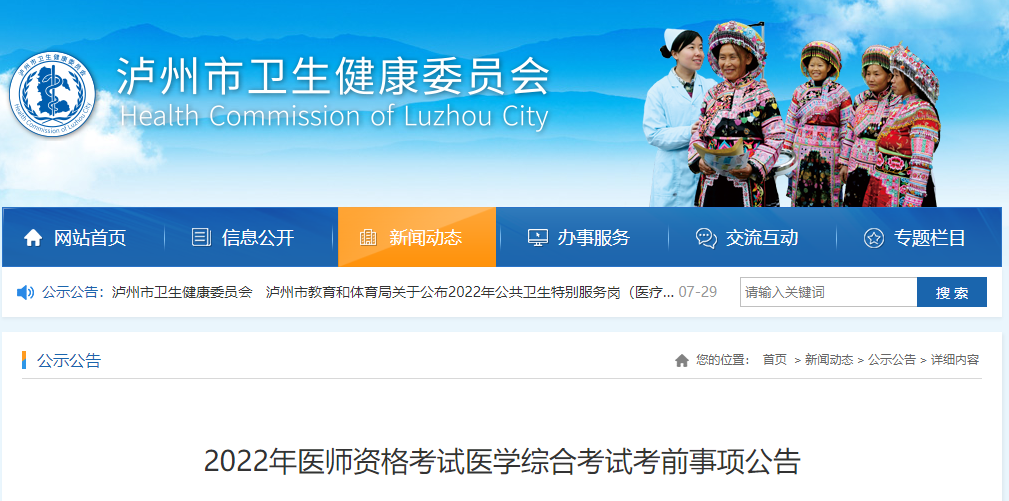Click the monitor icon beside 办事服务
Image resolution: width=1009 pixels, height=501 pixels.
click(x=537, y=237)
